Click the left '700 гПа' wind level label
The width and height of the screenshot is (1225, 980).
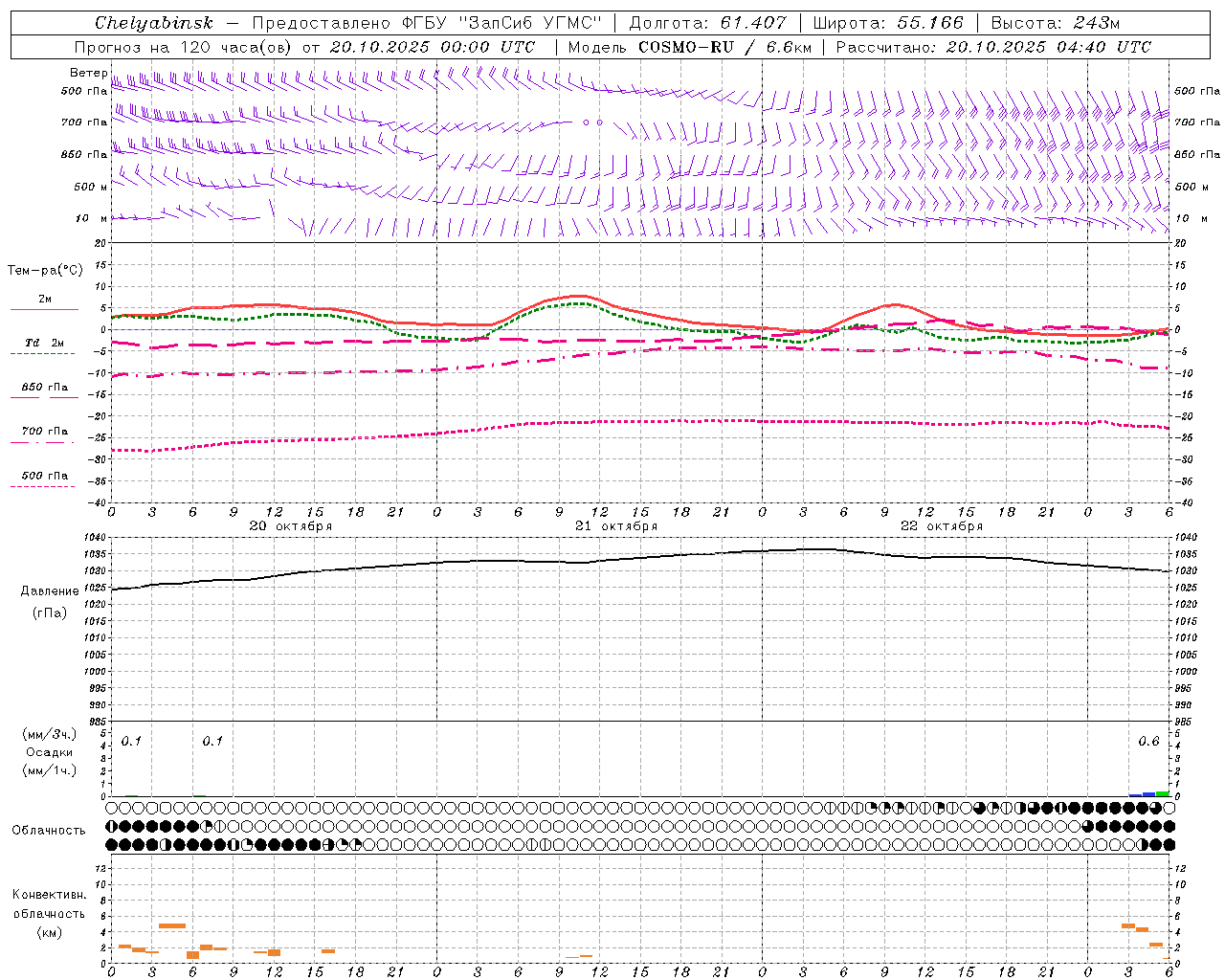click(x=84, y=122)
